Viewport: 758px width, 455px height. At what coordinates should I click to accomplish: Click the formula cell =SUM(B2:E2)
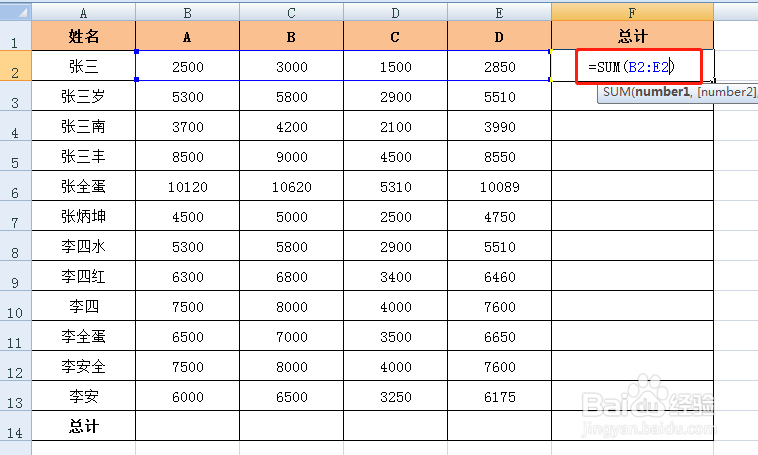point(632,66)
